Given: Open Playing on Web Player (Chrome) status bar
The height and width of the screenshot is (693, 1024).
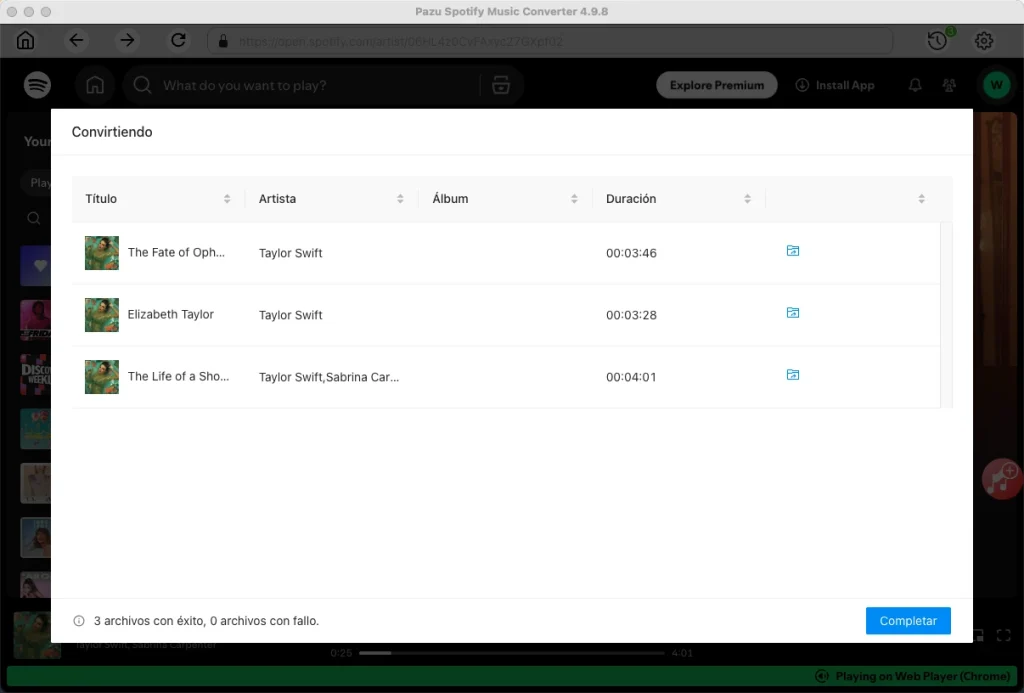Looking at the screenshot, I should point(912,676).
